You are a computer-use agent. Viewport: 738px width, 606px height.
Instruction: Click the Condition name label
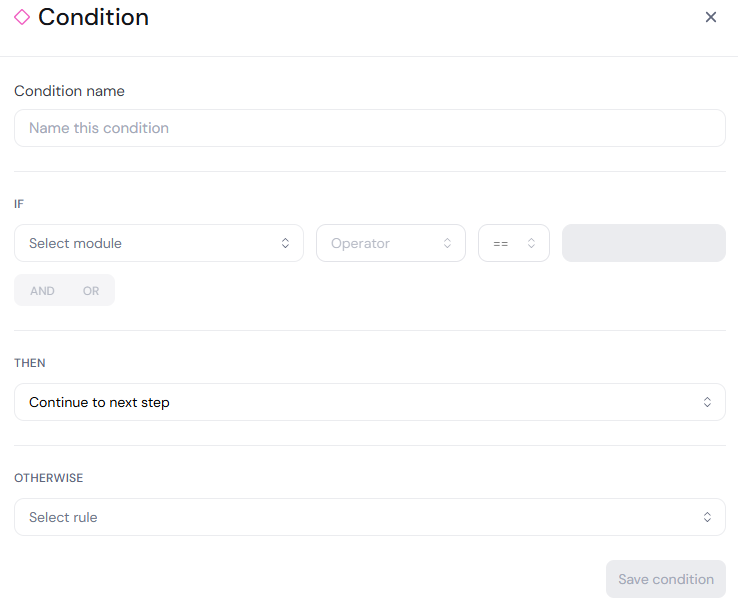pos(69,91)
